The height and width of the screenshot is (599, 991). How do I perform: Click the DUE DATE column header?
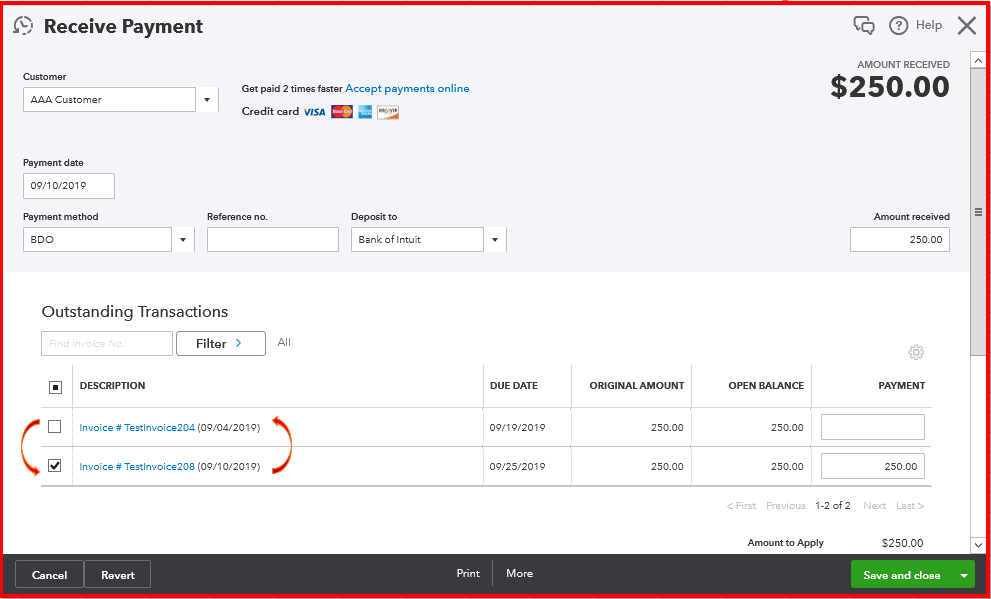pyautogui.click(x=514, y=385)
